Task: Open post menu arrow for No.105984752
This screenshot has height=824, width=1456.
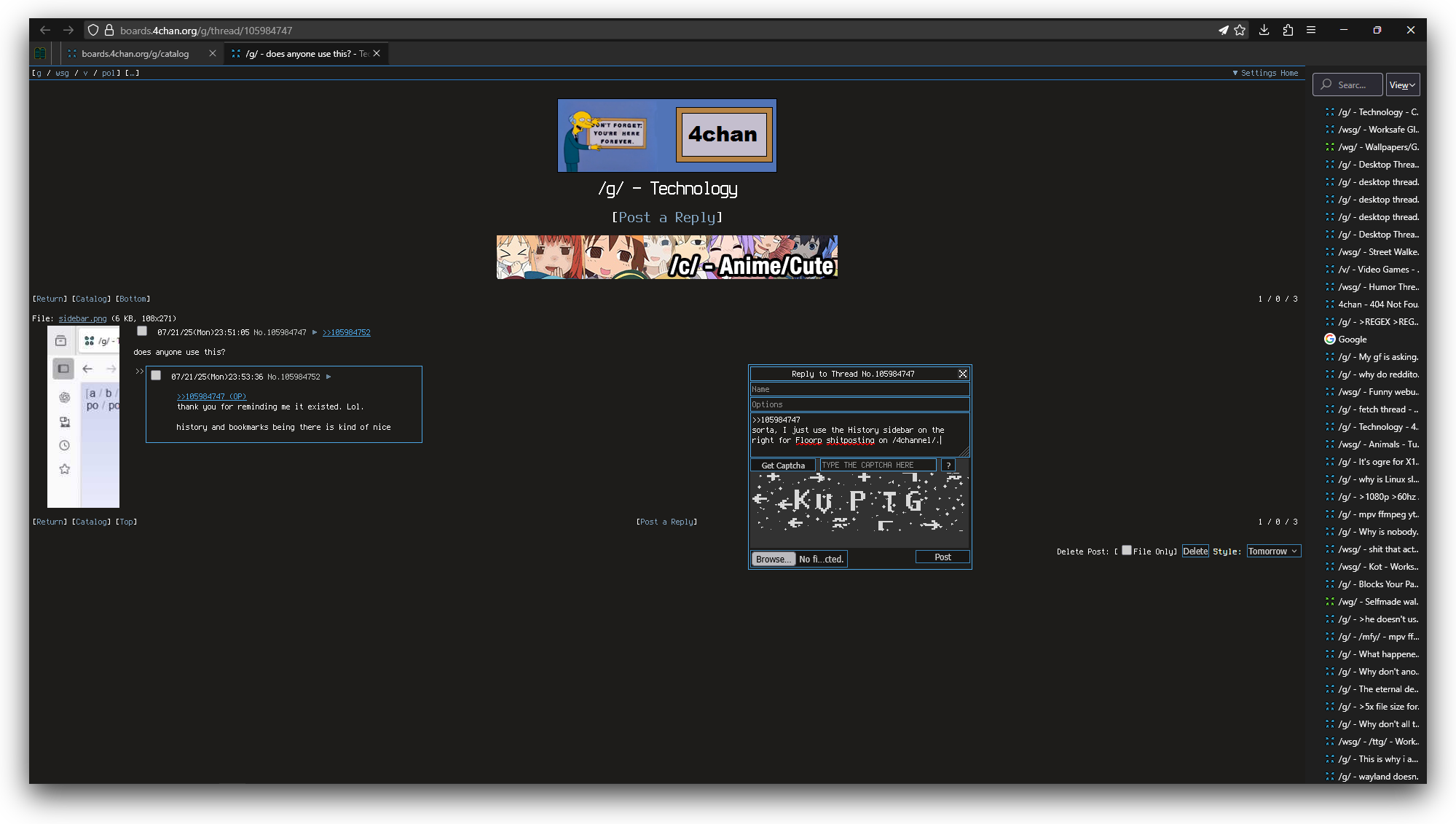Action: tap(328, 377)
